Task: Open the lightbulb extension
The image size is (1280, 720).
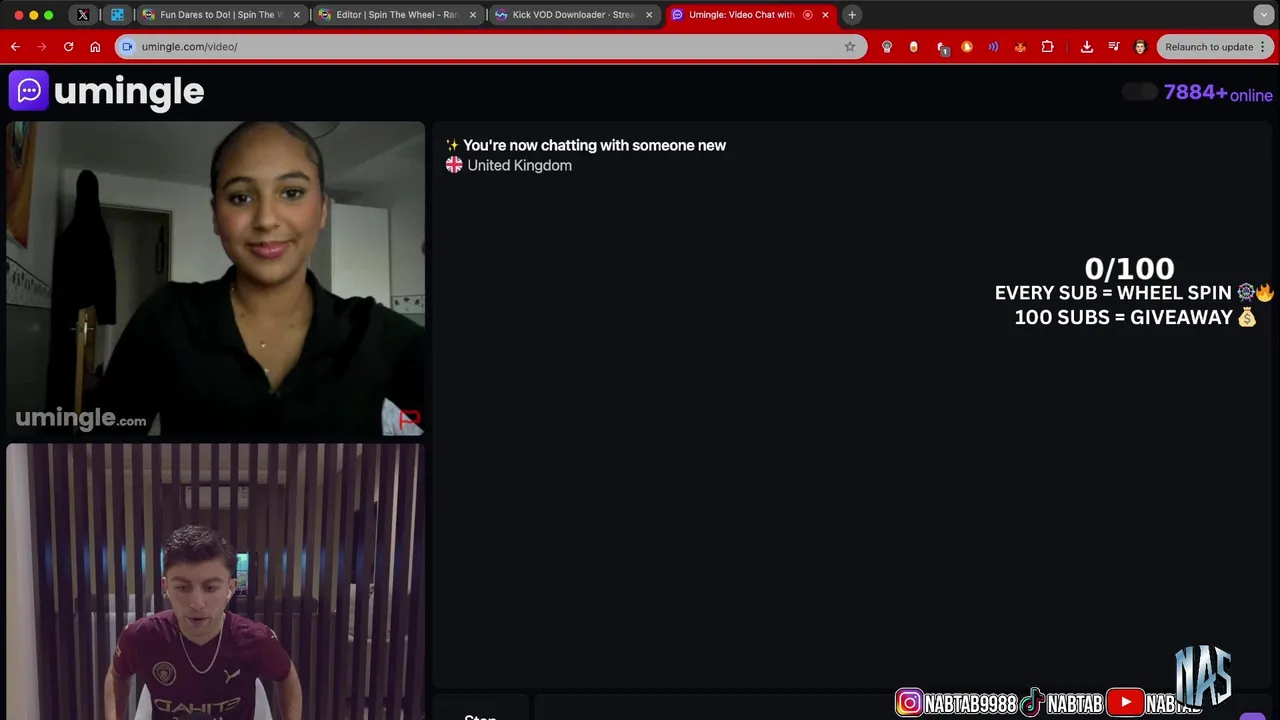Action: [x=886, y=47]
